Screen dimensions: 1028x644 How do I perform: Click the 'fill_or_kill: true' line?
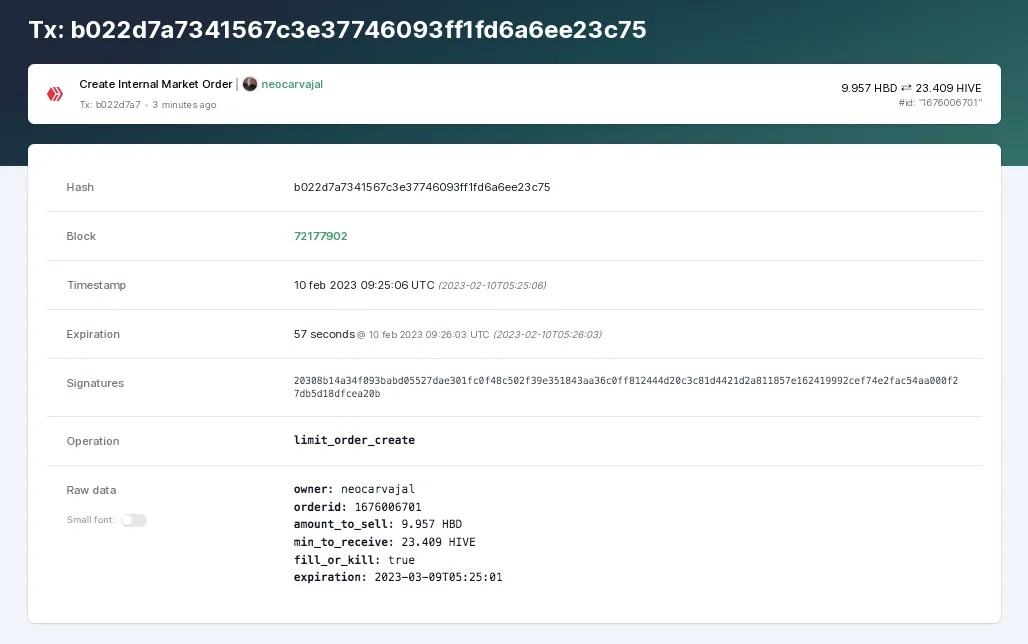[x=354, y=560]
